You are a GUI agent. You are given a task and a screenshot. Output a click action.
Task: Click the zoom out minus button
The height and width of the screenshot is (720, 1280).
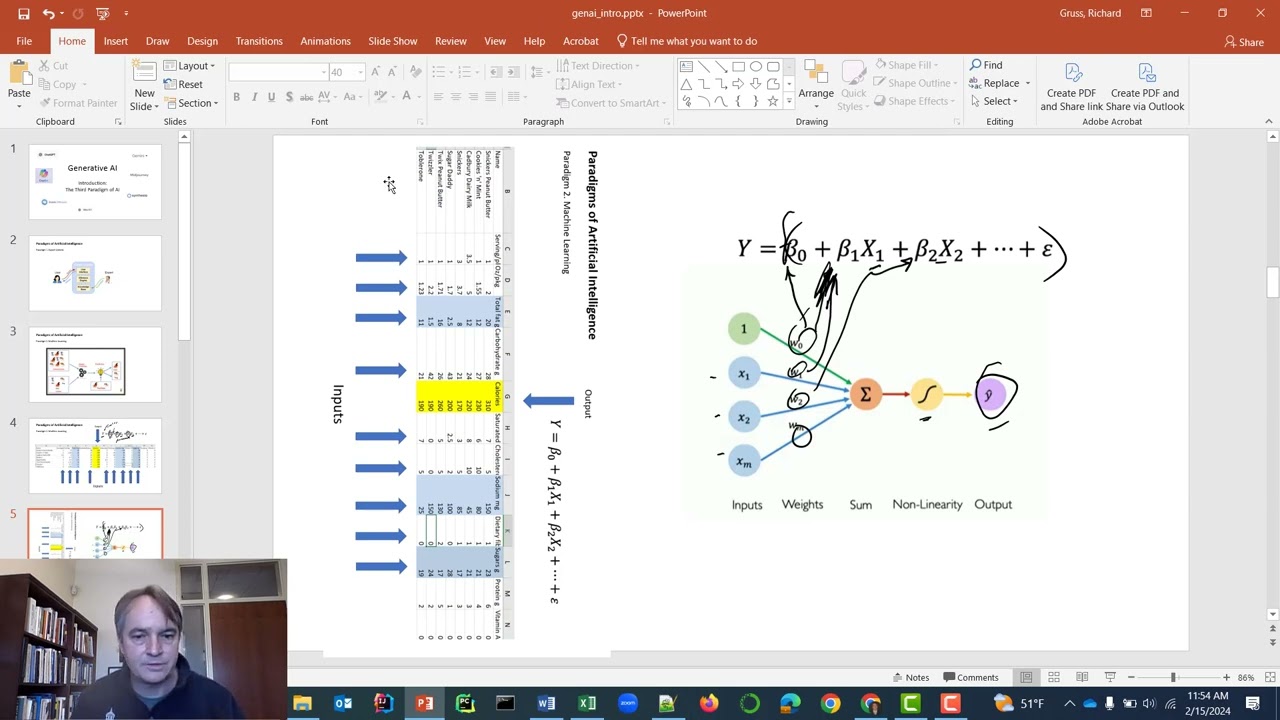(1130, 677)
